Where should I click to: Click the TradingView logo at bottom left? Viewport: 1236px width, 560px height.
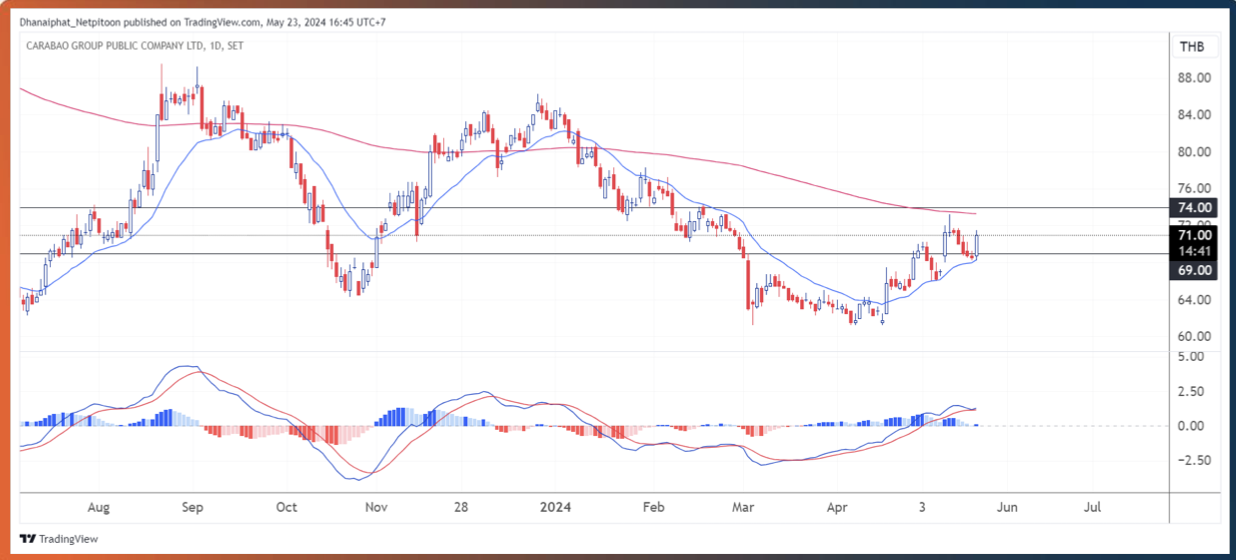[58, 538]
